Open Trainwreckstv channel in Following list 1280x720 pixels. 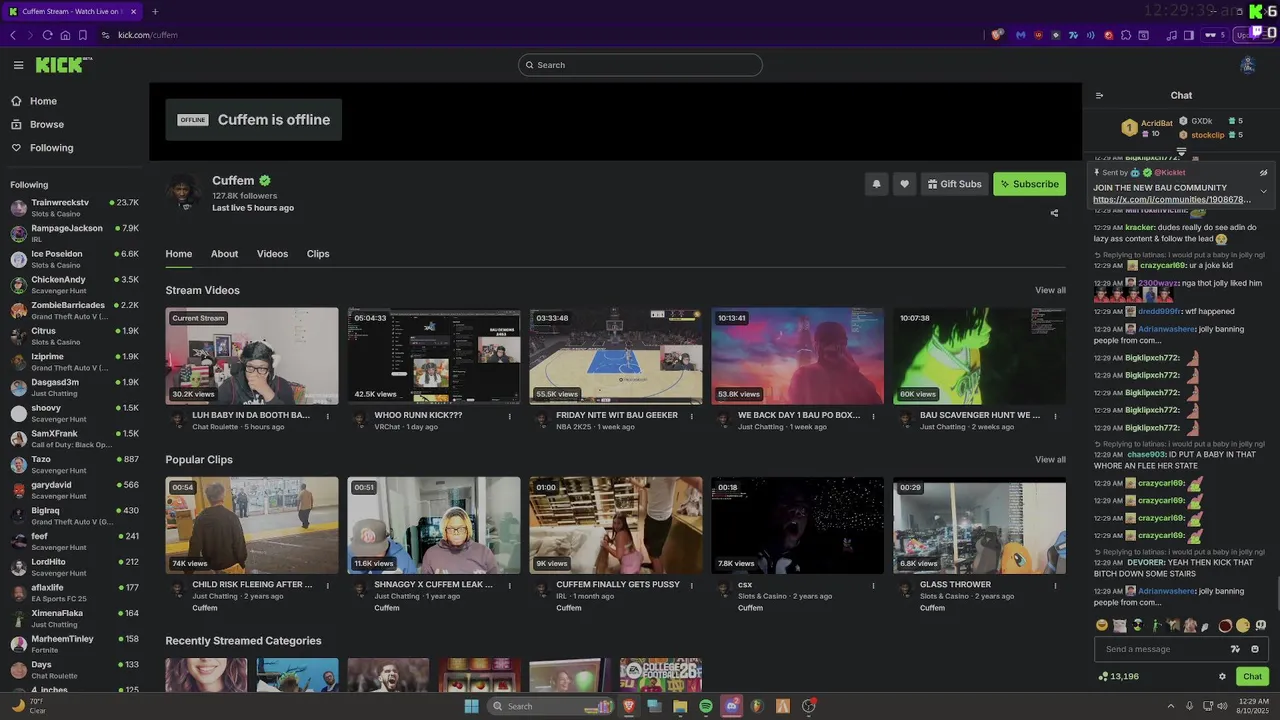74,208
